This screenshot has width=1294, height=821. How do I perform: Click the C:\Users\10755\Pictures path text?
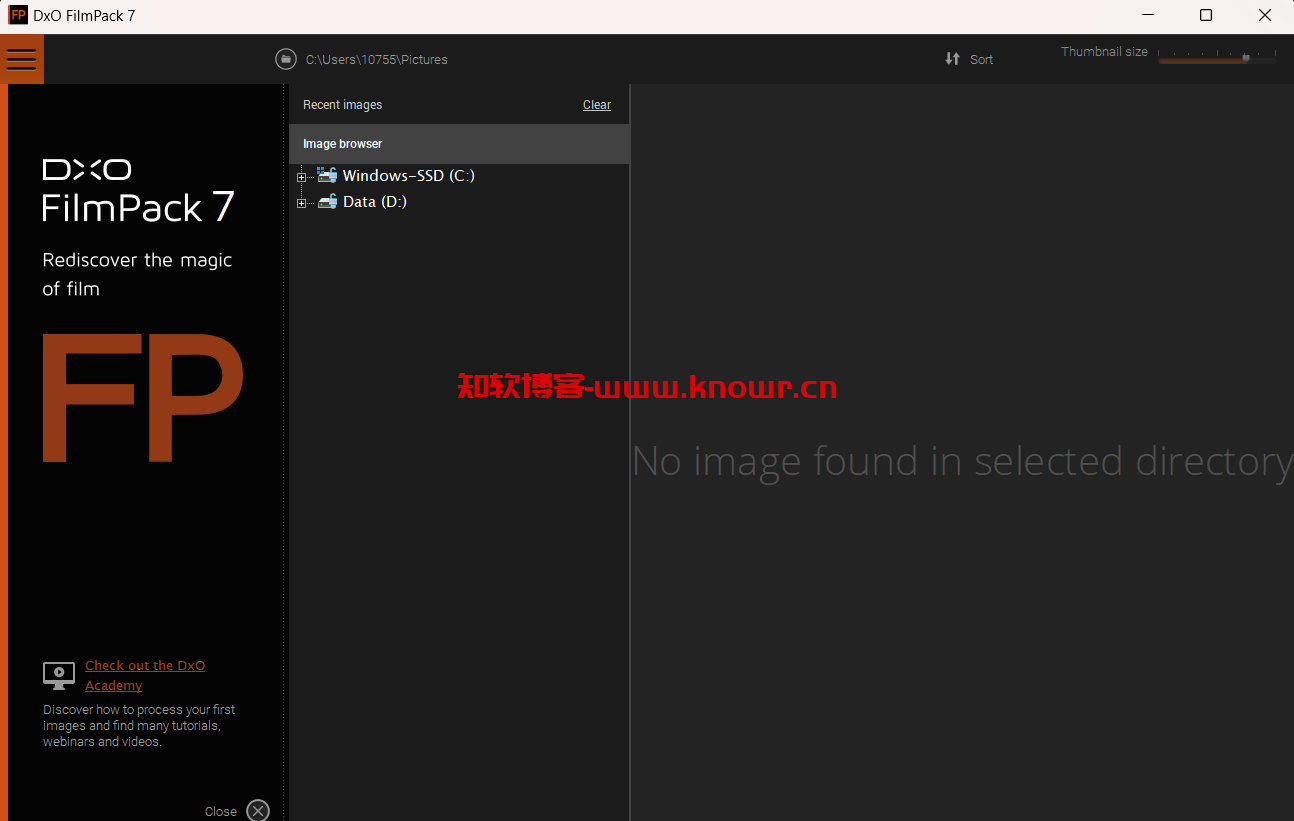(x=377, y=59)
